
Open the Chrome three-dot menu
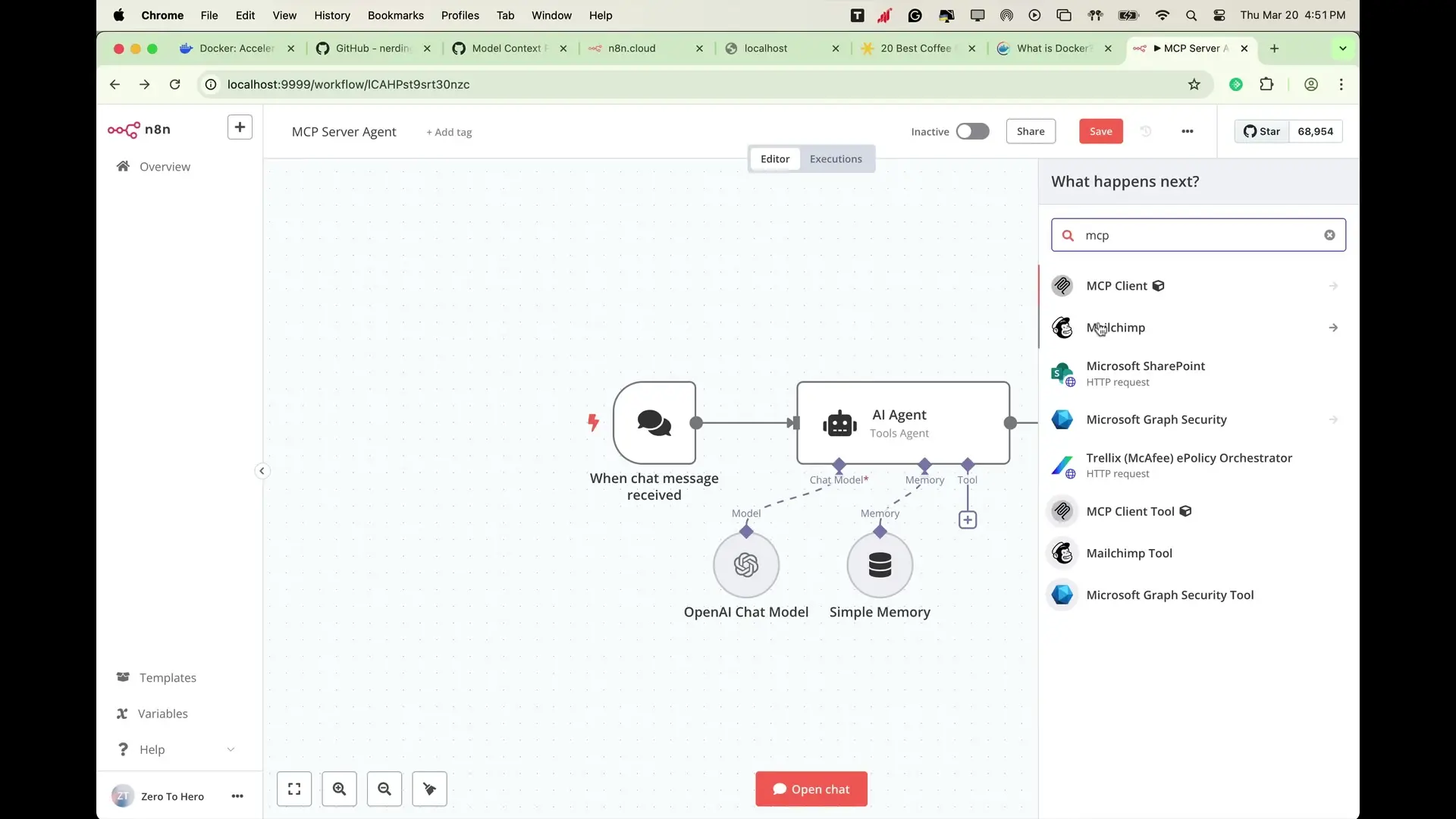[x=1341, y=84]
